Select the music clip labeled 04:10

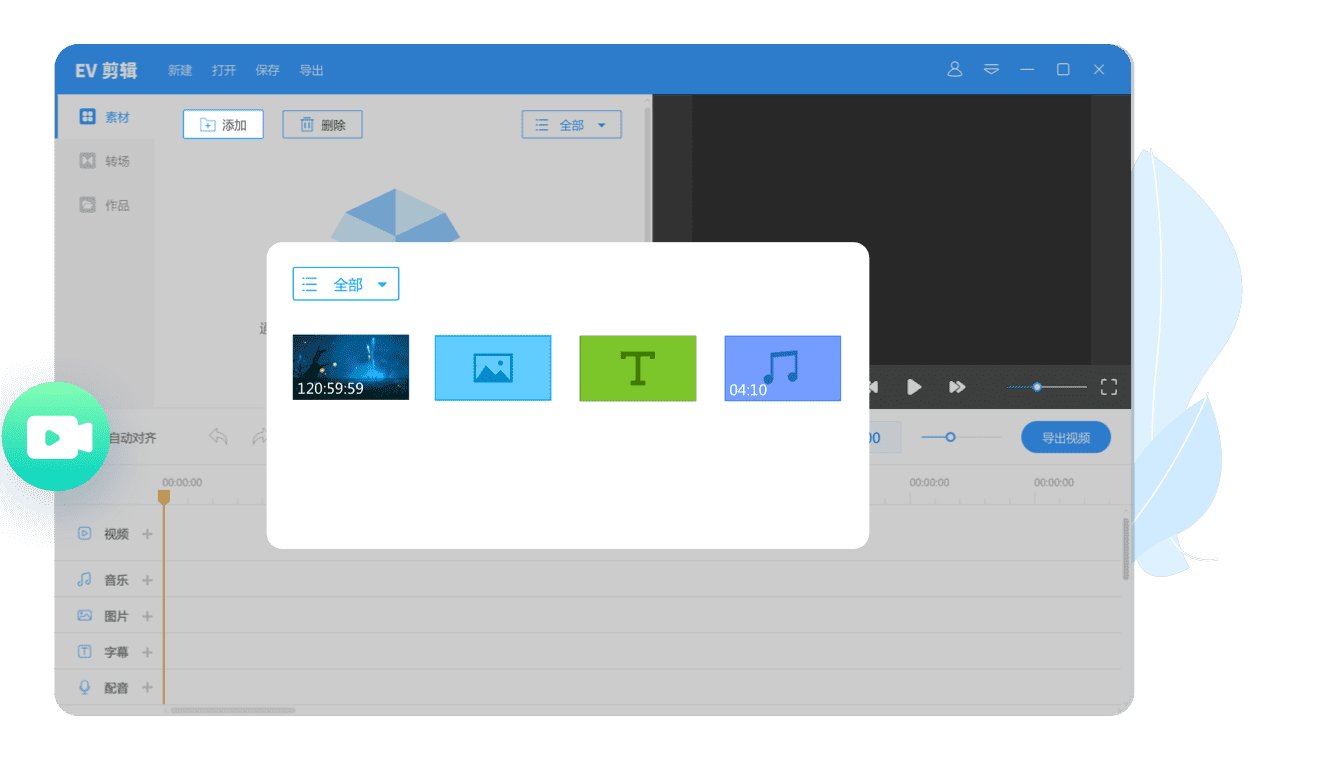(782, 368)
